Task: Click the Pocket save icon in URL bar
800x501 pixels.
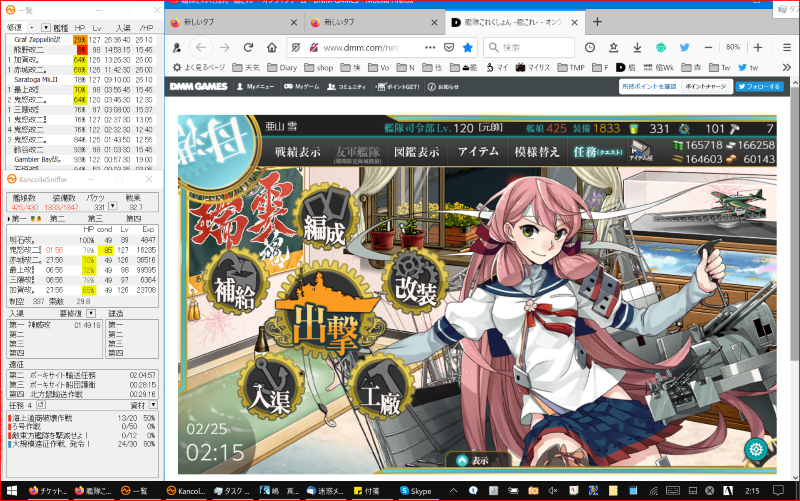Action: click(449, 47)
